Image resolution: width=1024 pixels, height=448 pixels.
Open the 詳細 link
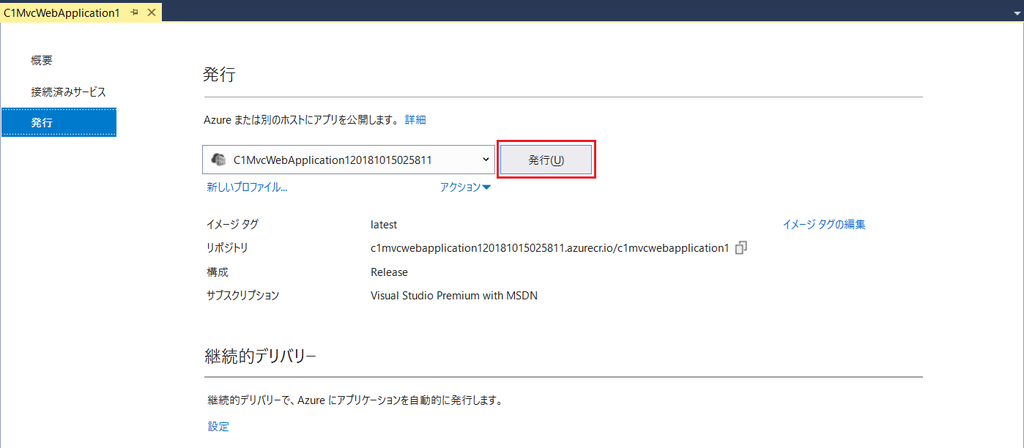pyautogui.click(x=415, y=120)
